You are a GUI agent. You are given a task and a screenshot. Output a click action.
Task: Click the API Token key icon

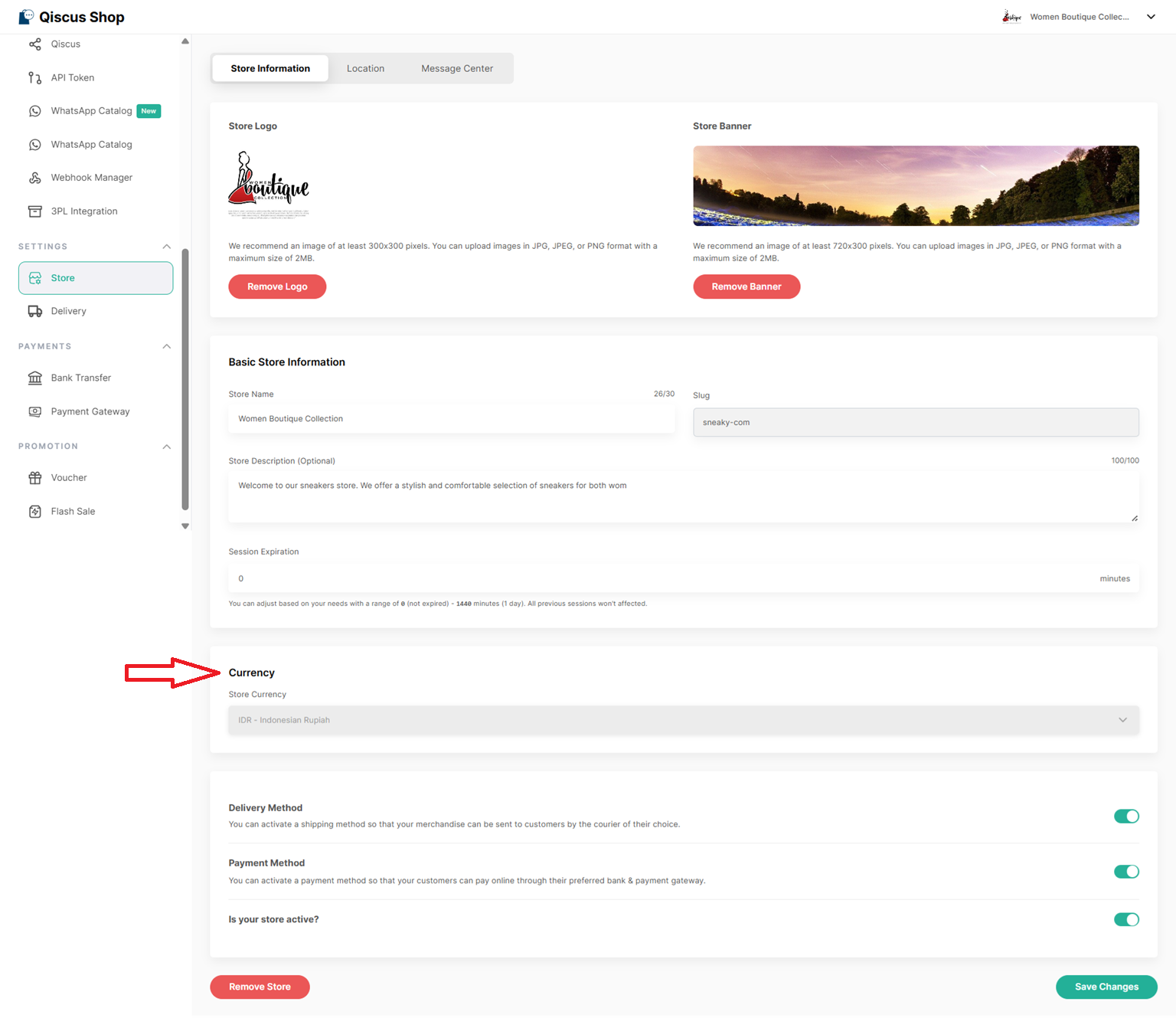coord(34,77)
